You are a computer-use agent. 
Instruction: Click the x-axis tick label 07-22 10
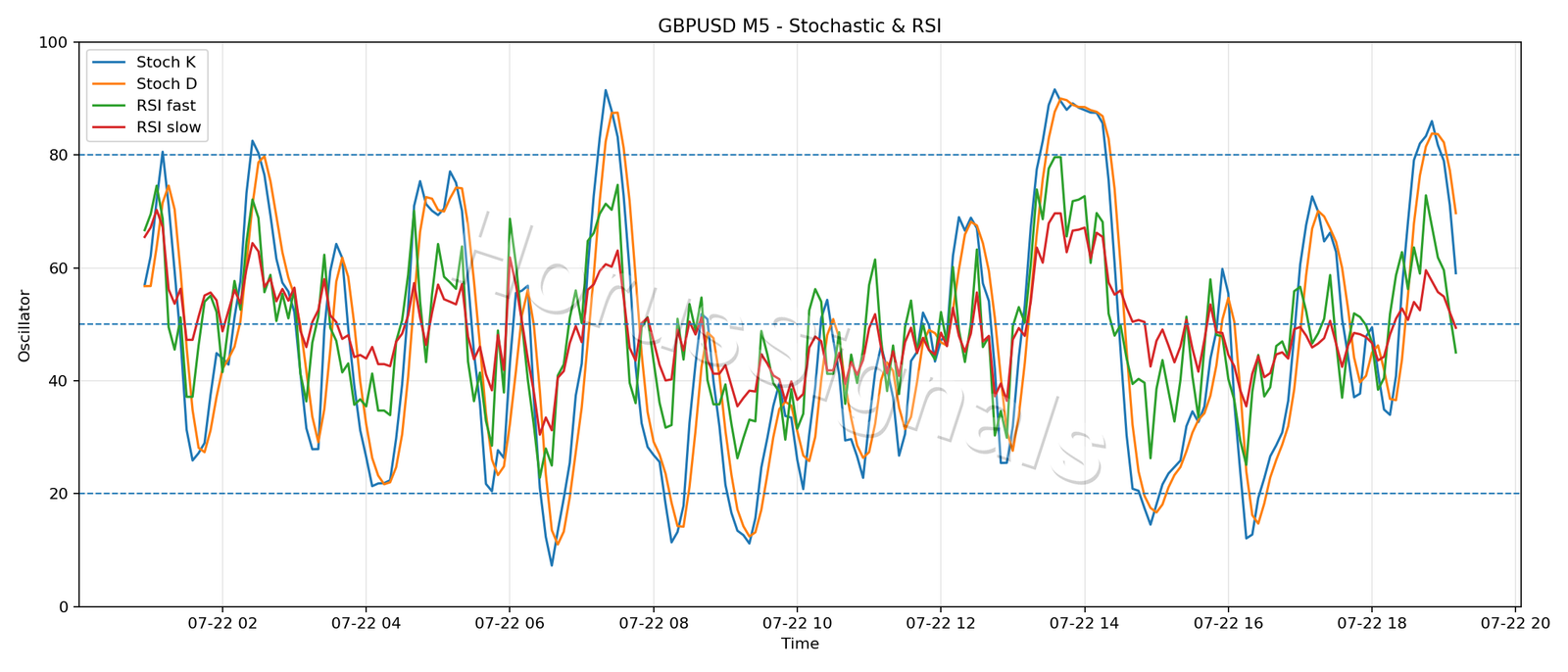click(797, 622)
